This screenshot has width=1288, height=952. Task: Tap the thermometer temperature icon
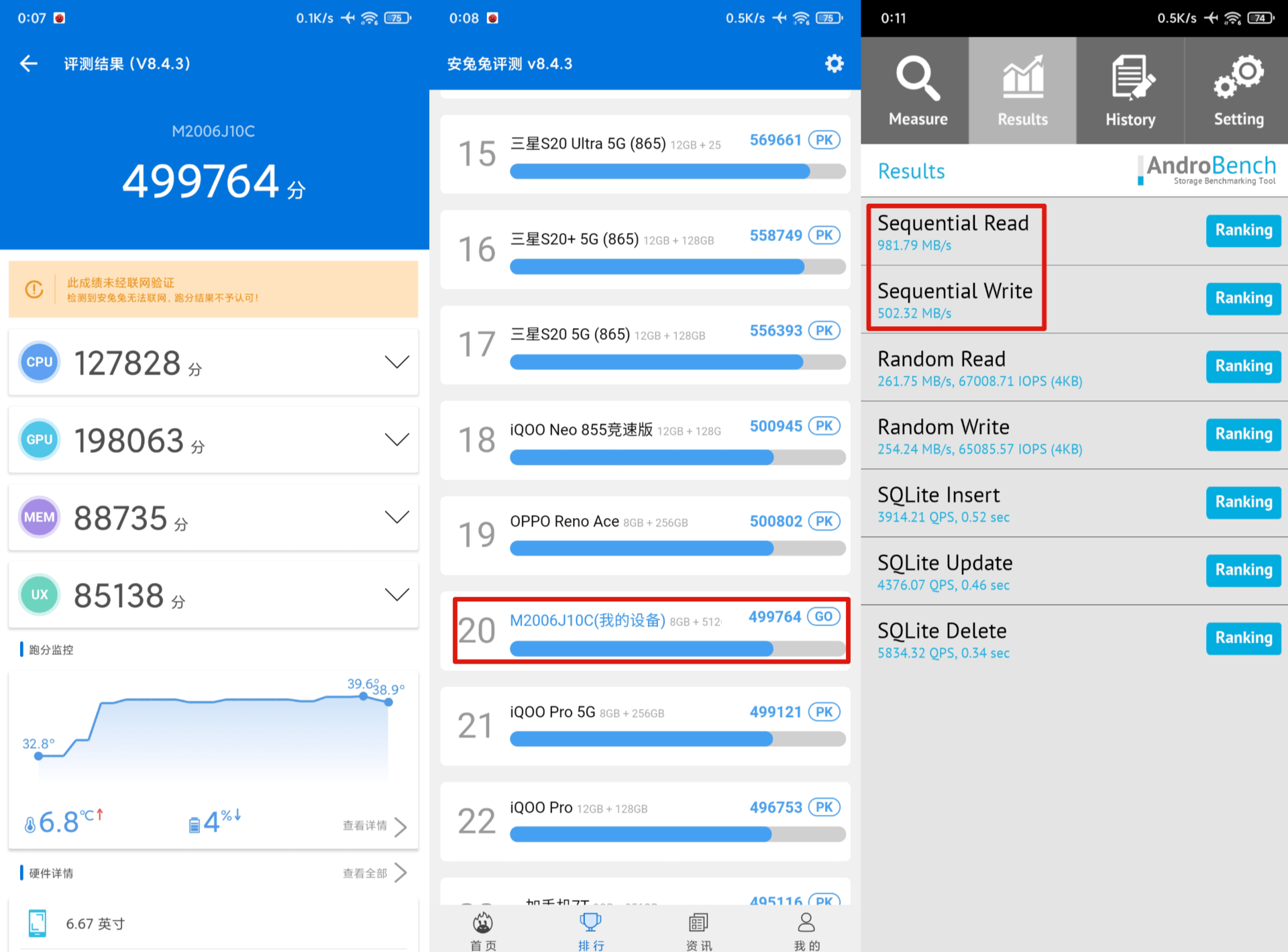pyautogui.click(x=30, y=825)
